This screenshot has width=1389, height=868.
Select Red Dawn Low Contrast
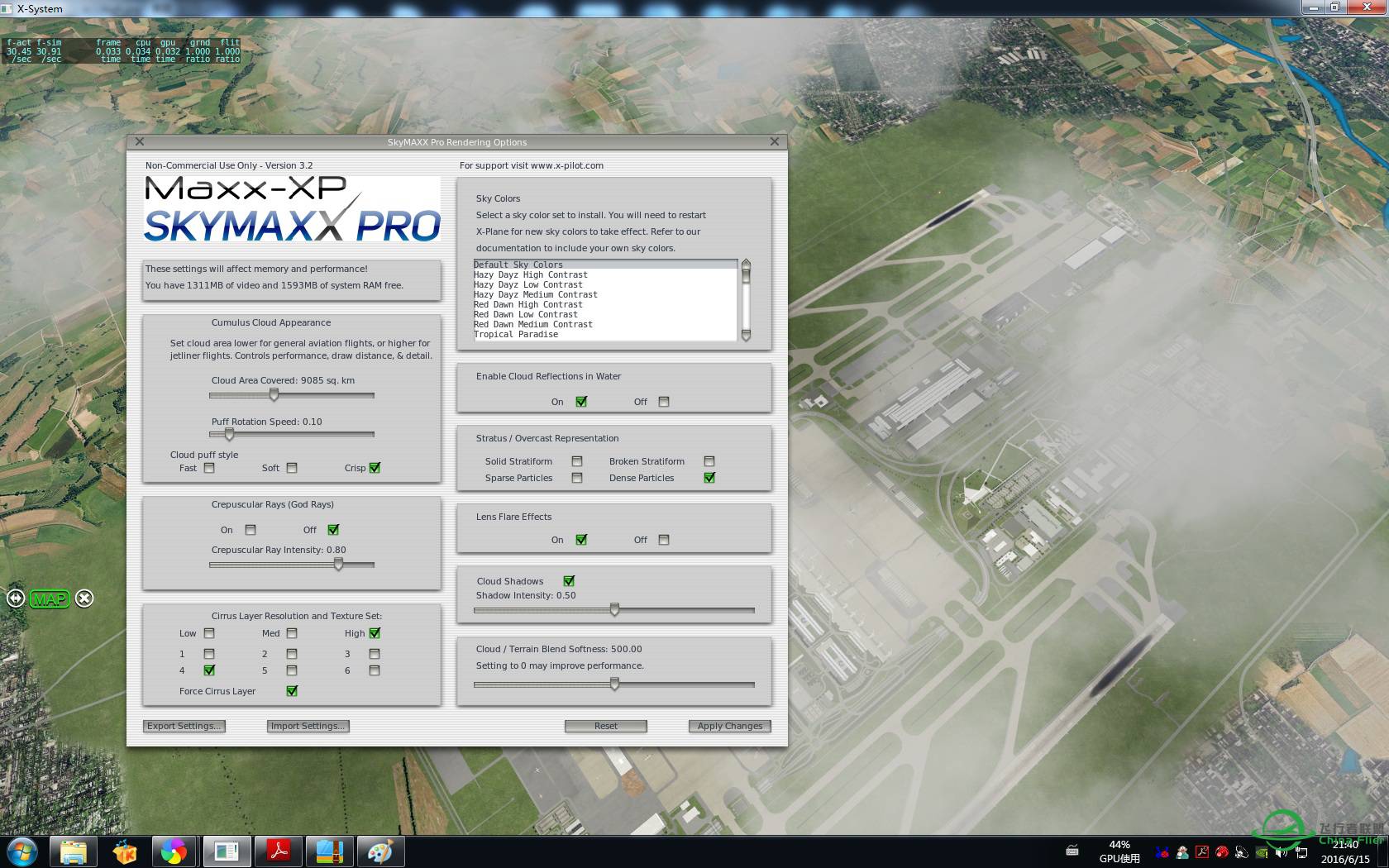pos(605,314)
